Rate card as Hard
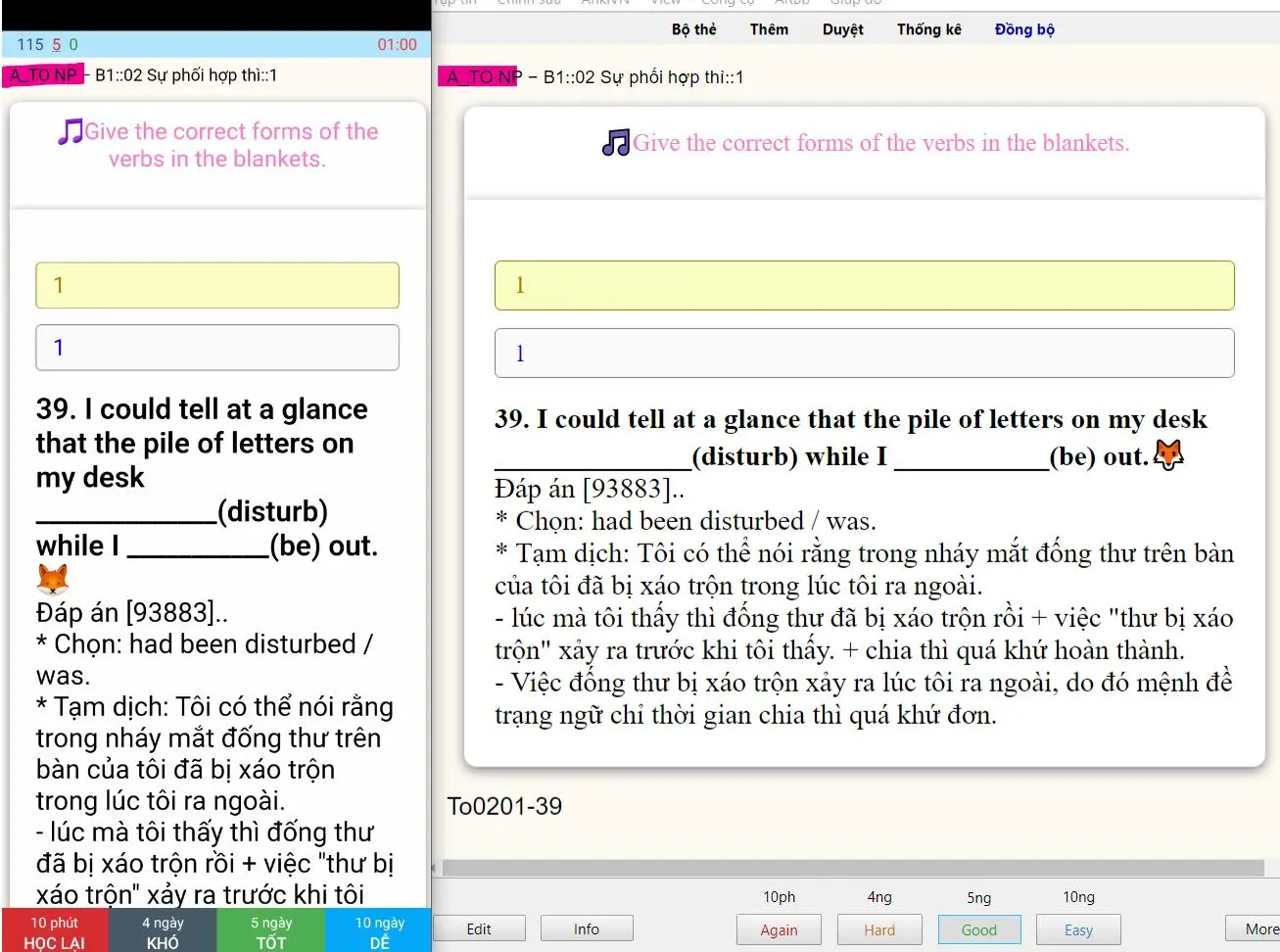 point(878,929)
